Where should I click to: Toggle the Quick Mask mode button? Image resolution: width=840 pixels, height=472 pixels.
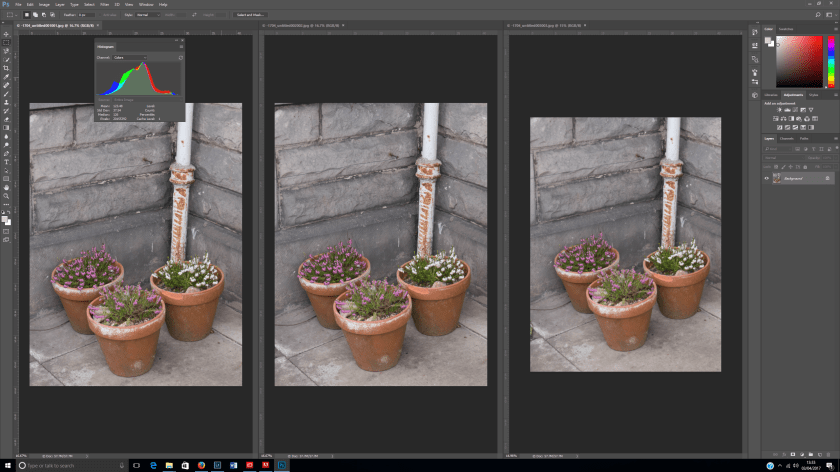[6, 231]
